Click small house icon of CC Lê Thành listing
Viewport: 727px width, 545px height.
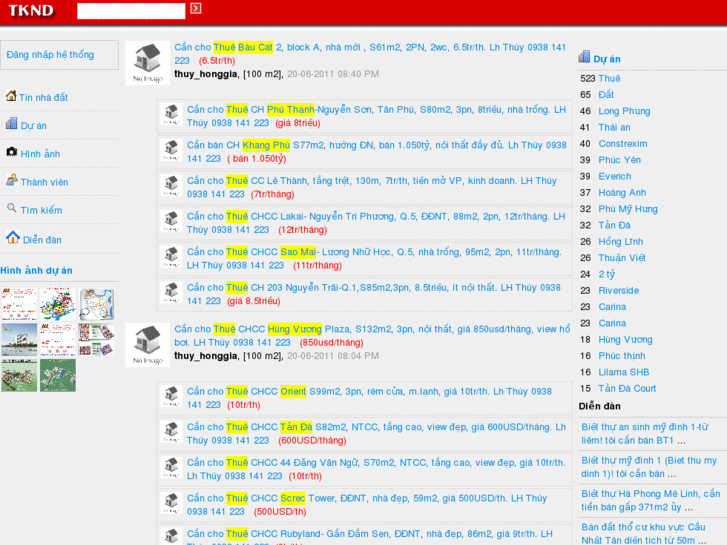point(171,185)
